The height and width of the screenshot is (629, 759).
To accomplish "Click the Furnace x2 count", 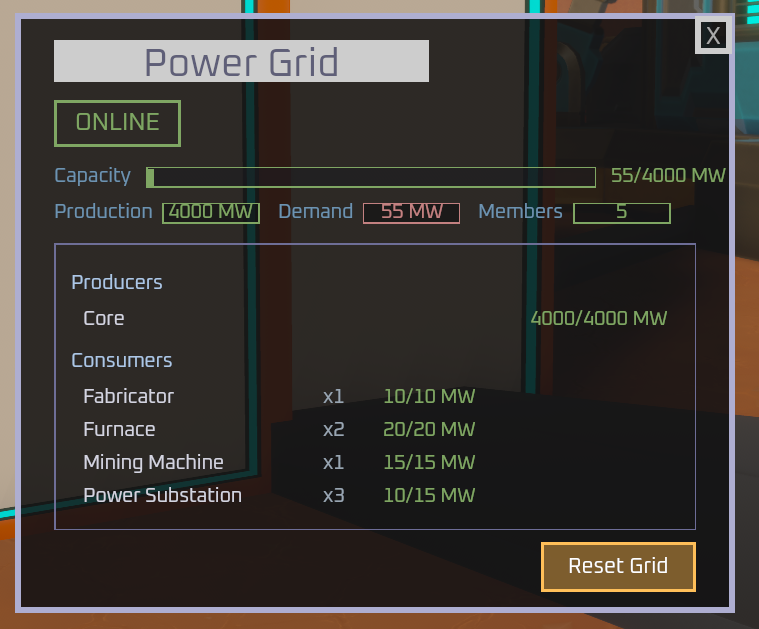I will pos(334,430).
